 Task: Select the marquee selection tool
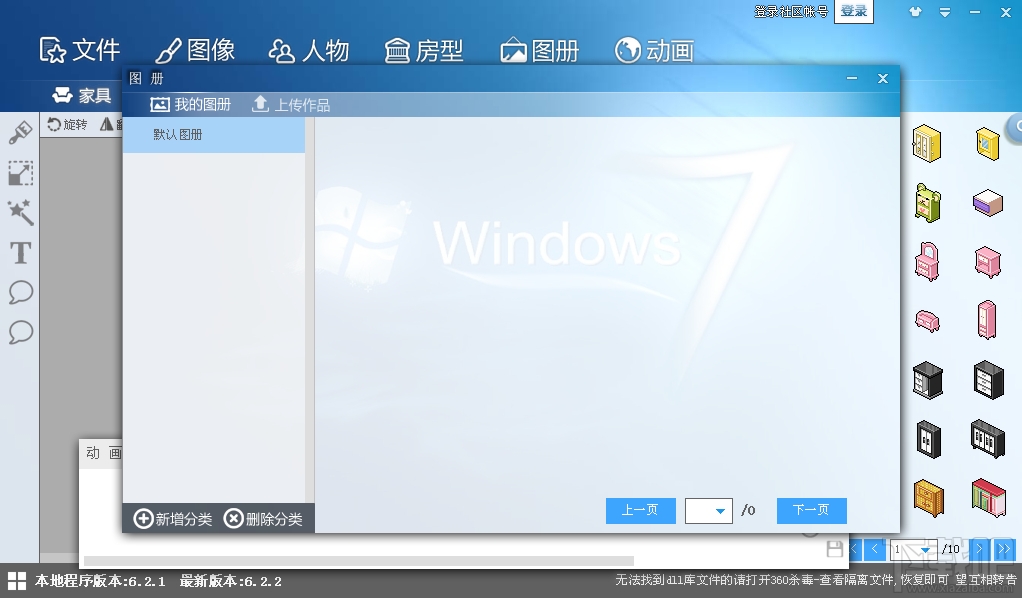tap(19, 172)
